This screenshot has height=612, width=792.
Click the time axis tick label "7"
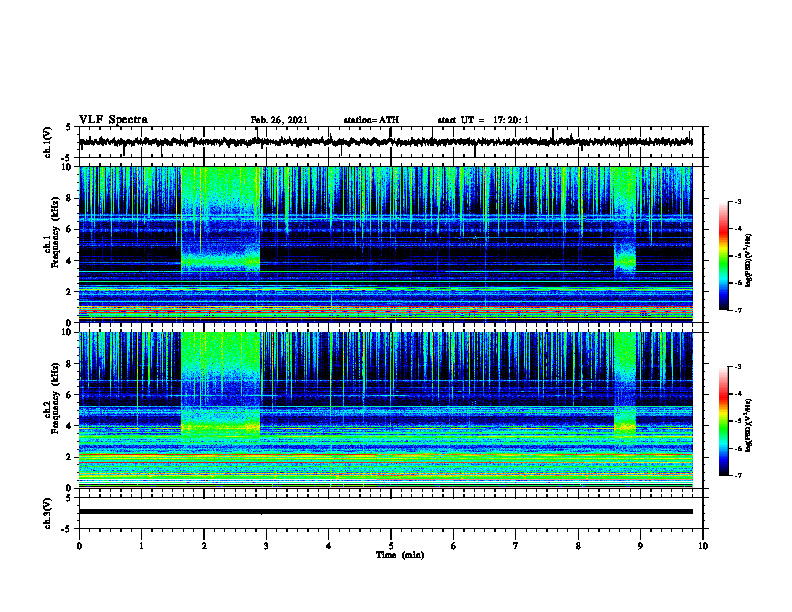pyautogui.click(x=516, y=546)
